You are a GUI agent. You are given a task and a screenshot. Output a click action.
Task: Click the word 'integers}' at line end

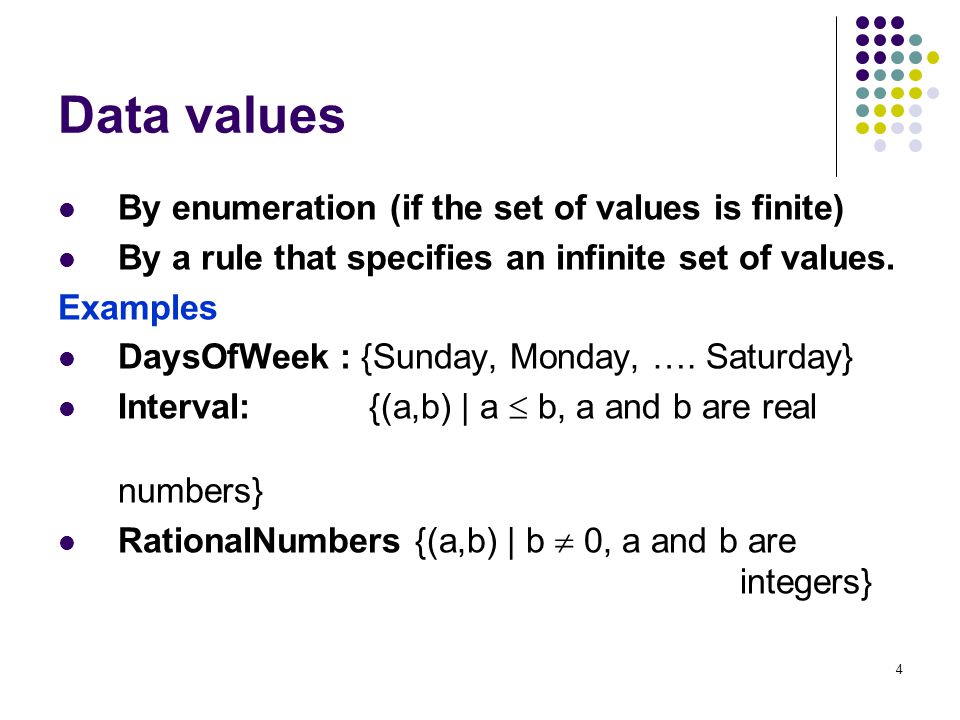pyautogui.click(x=806, y=582)
